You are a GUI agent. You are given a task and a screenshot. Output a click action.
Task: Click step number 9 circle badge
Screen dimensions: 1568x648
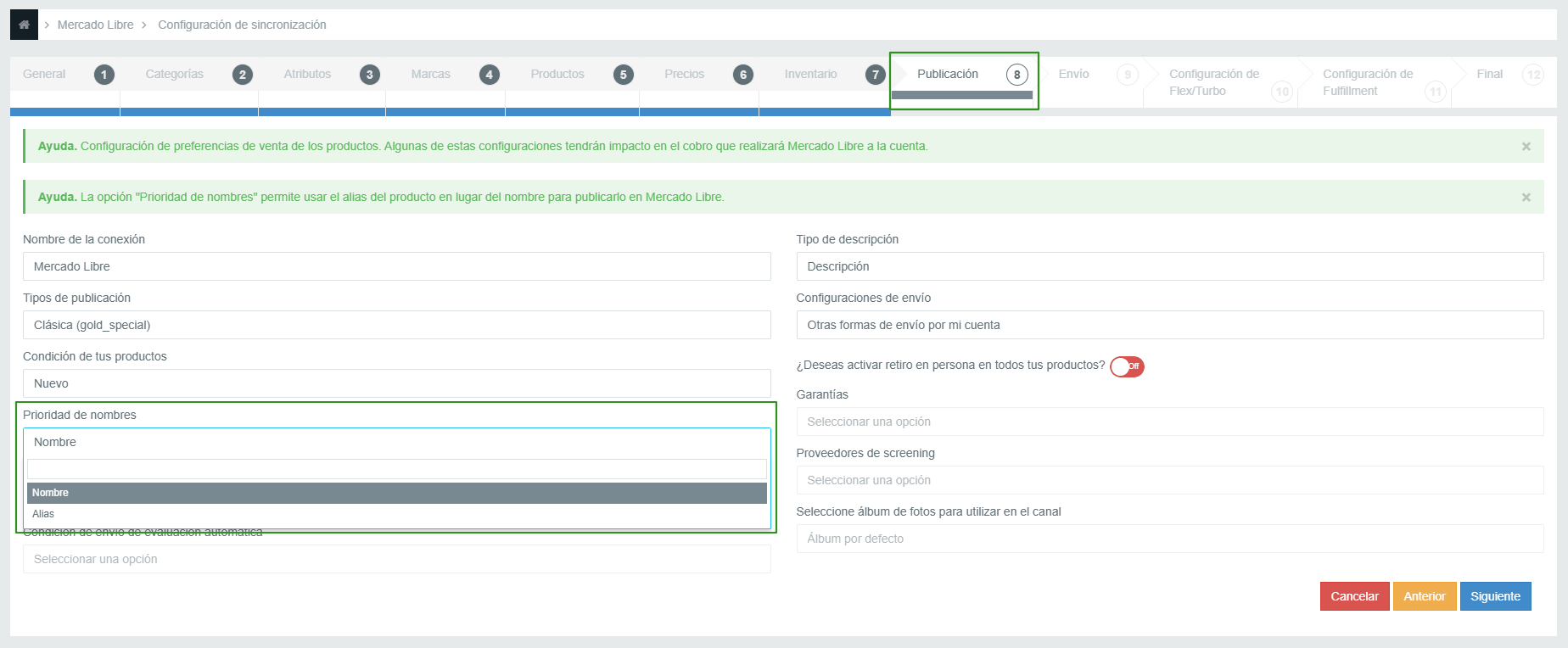coord(1128,75)
